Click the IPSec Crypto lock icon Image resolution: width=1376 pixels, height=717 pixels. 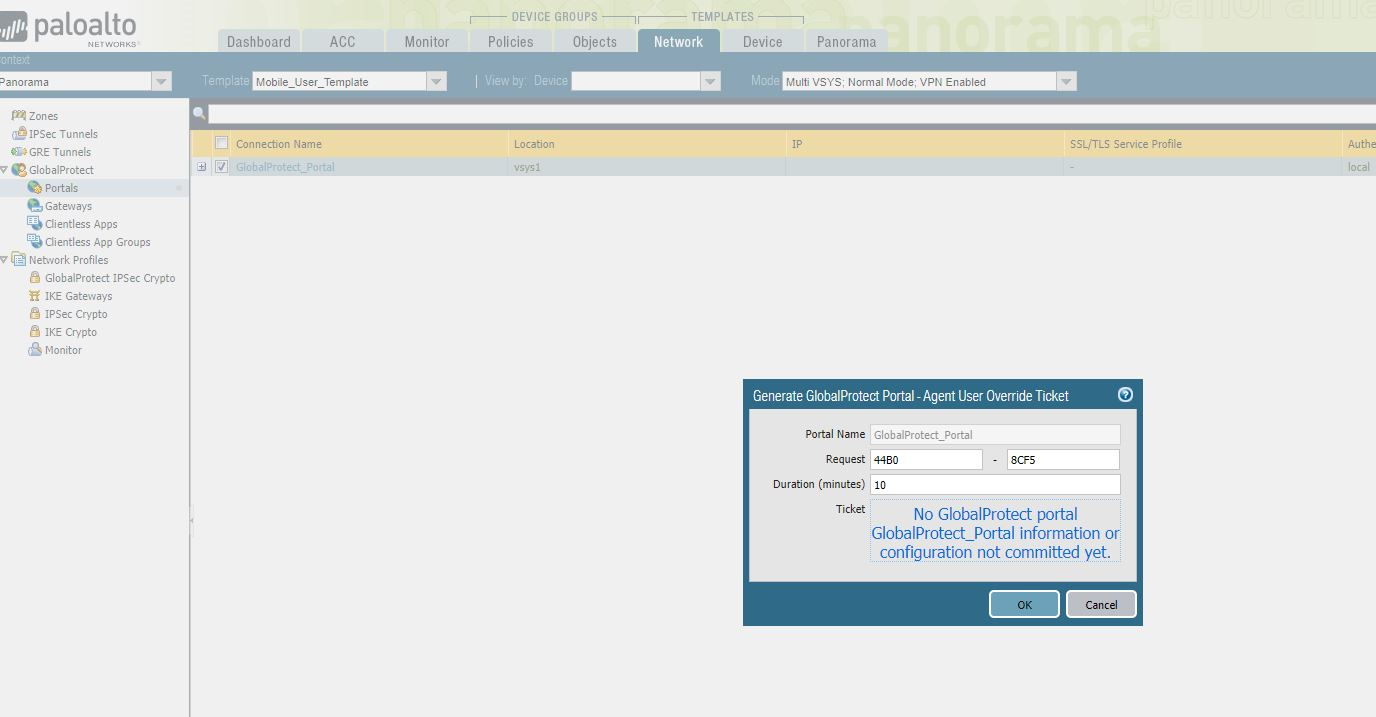click(35, 314)
